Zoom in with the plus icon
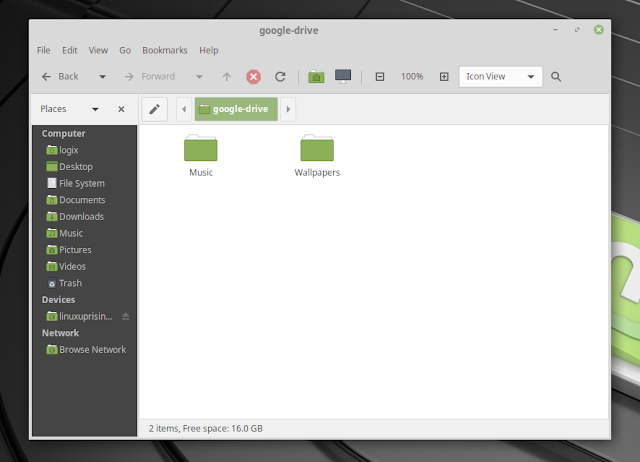Viewport: 640px width, 462px height. coord(444,77)
